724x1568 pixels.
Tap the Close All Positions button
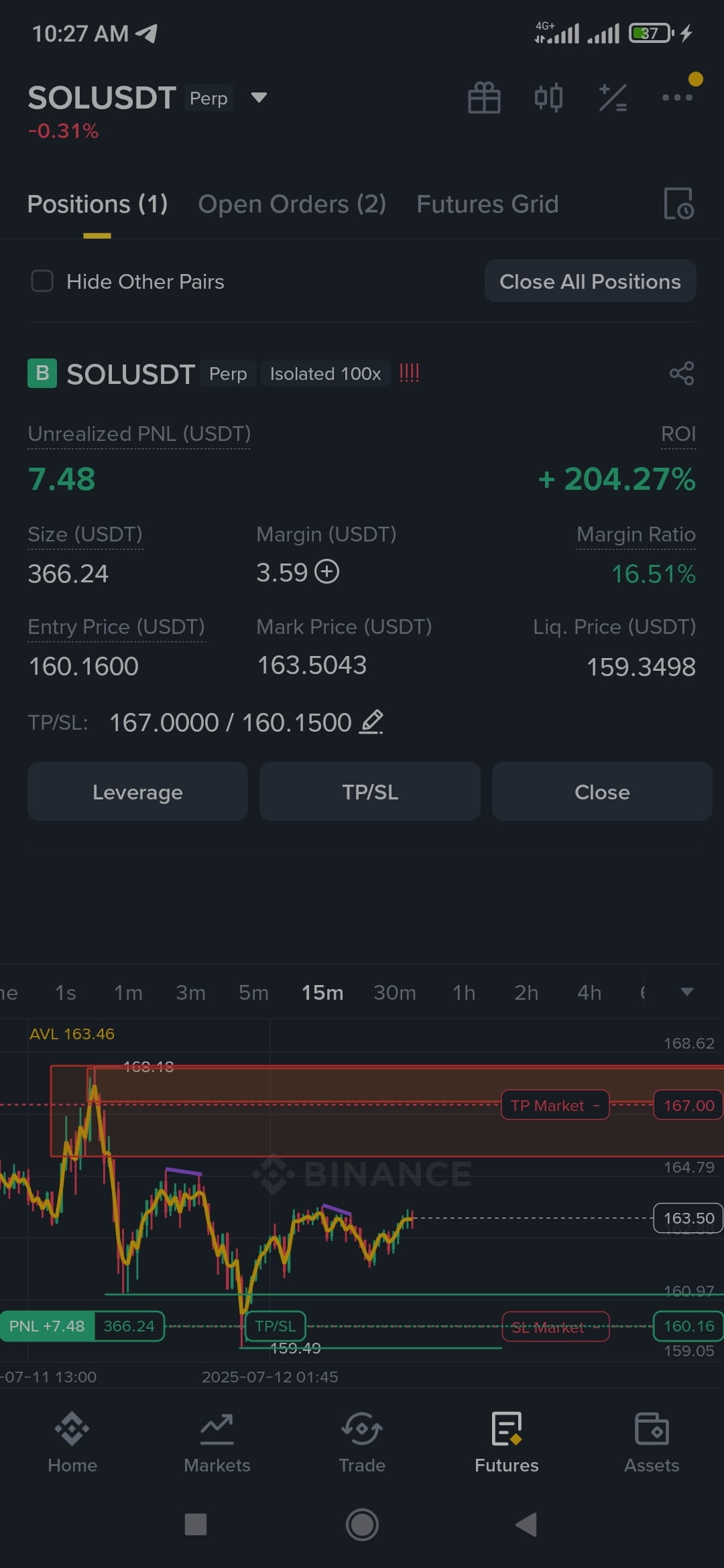pos(590,281)
